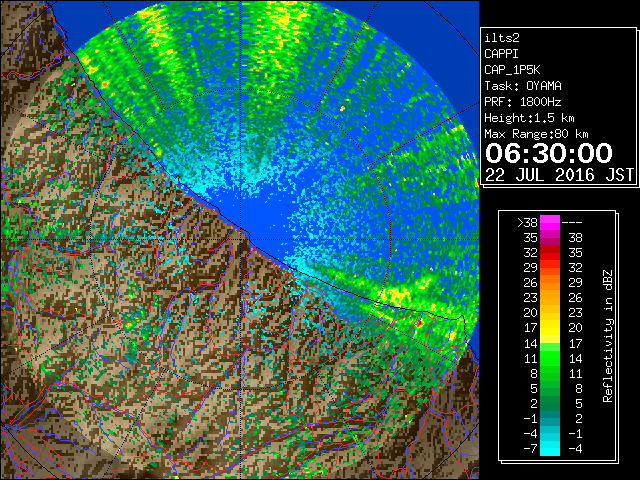Click the cyan -7 dBZ legend swatch
This screenshot has height=480, width=640.
pyautogui.click(x=550, y=448)
